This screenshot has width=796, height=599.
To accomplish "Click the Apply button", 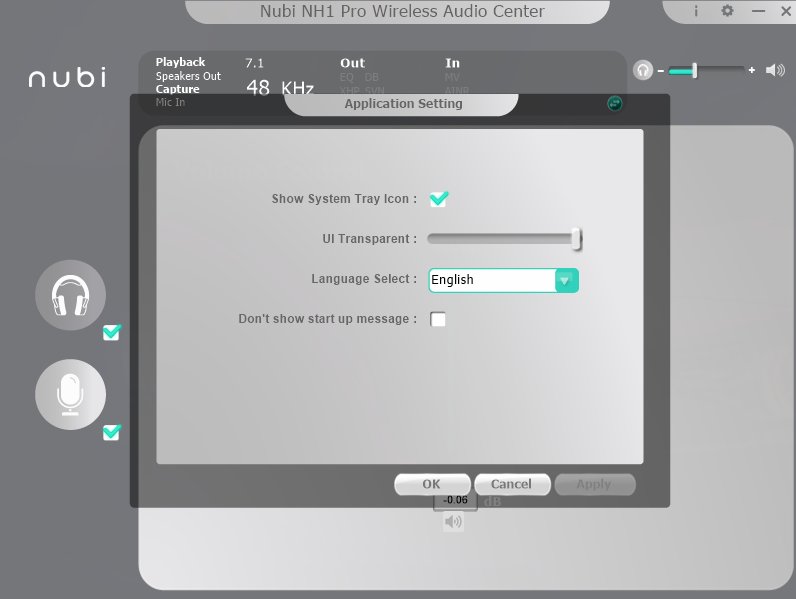I will pos(594,484).
